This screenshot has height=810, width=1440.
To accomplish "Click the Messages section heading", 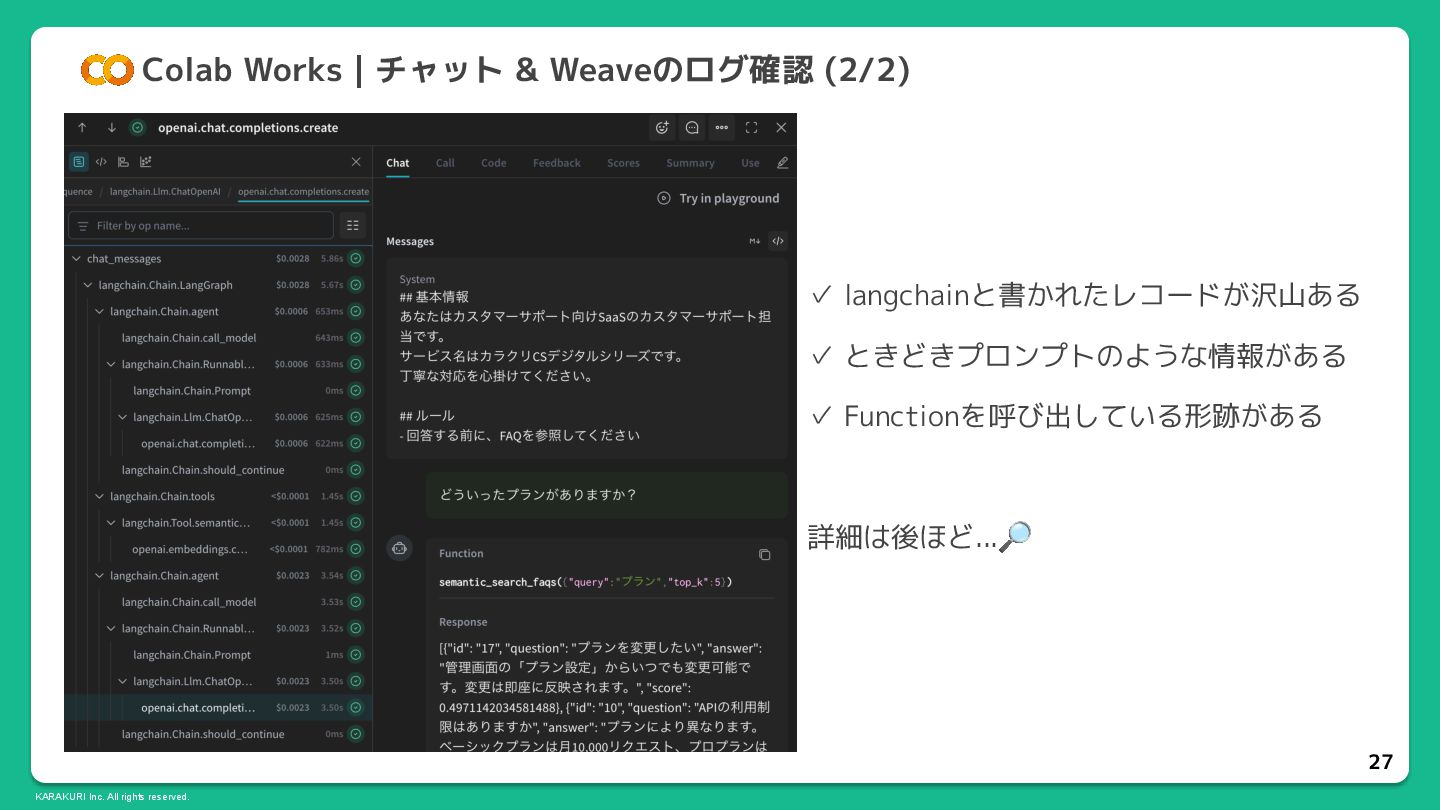I will point(410,241).
